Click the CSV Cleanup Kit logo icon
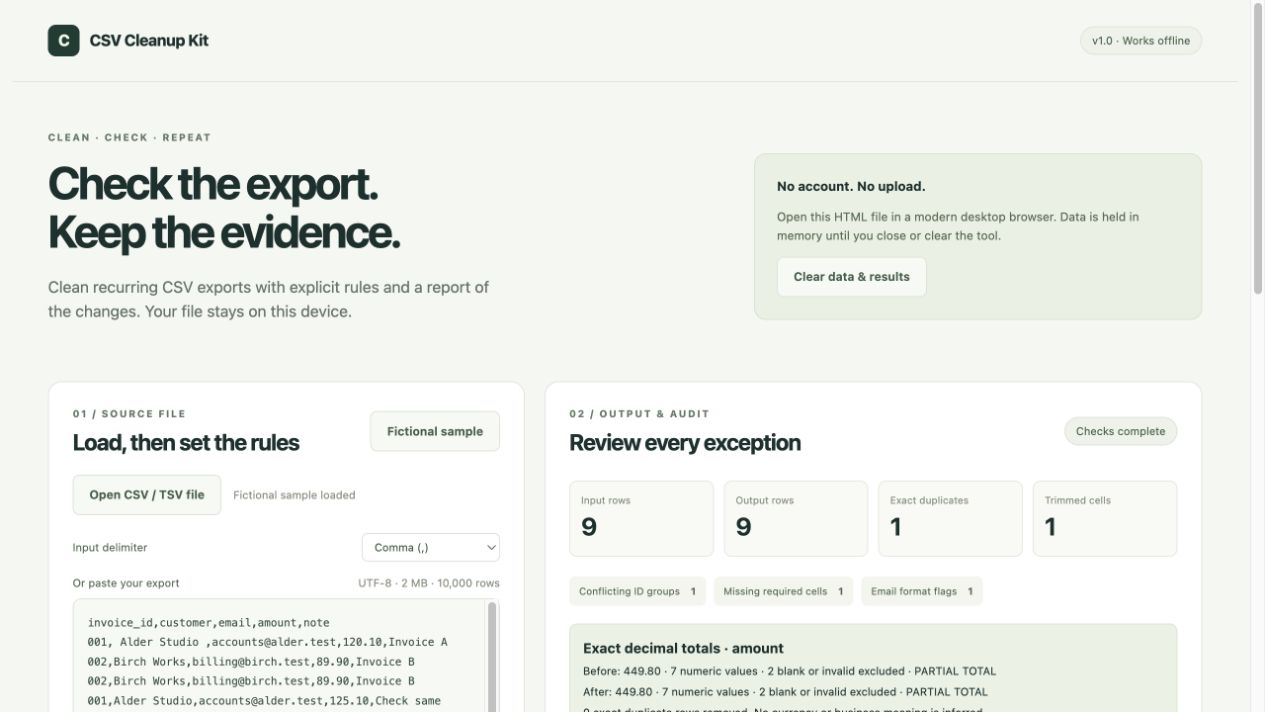This screenshot has width=1265, height=712. click(63, 40)
